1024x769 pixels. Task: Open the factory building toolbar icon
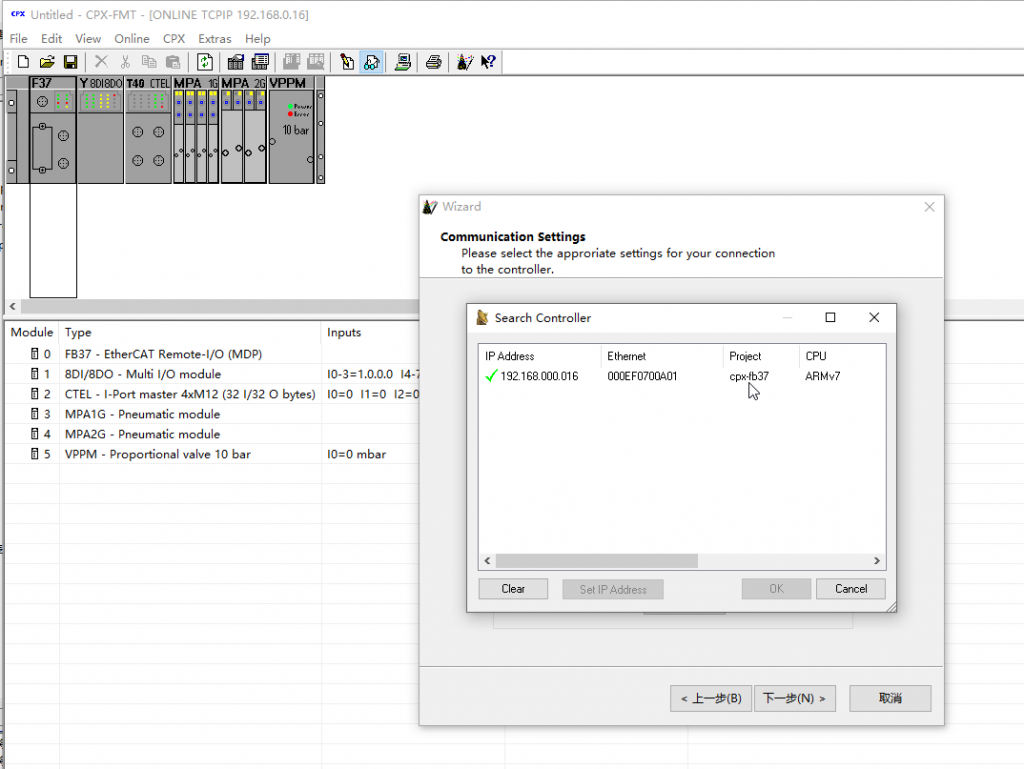(236, 62)
